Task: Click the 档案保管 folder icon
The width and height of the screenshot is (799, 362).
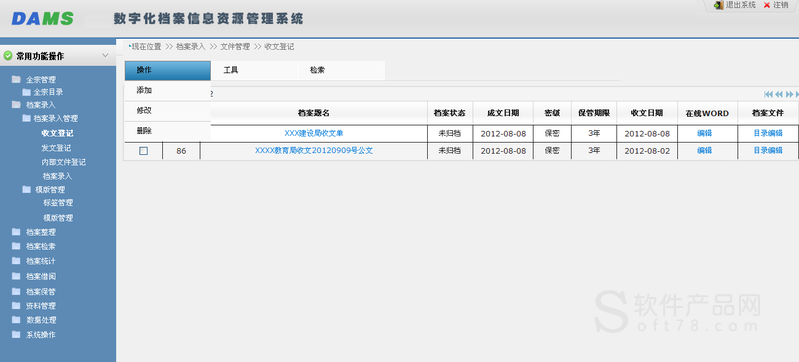Action: tap(16, 292)
